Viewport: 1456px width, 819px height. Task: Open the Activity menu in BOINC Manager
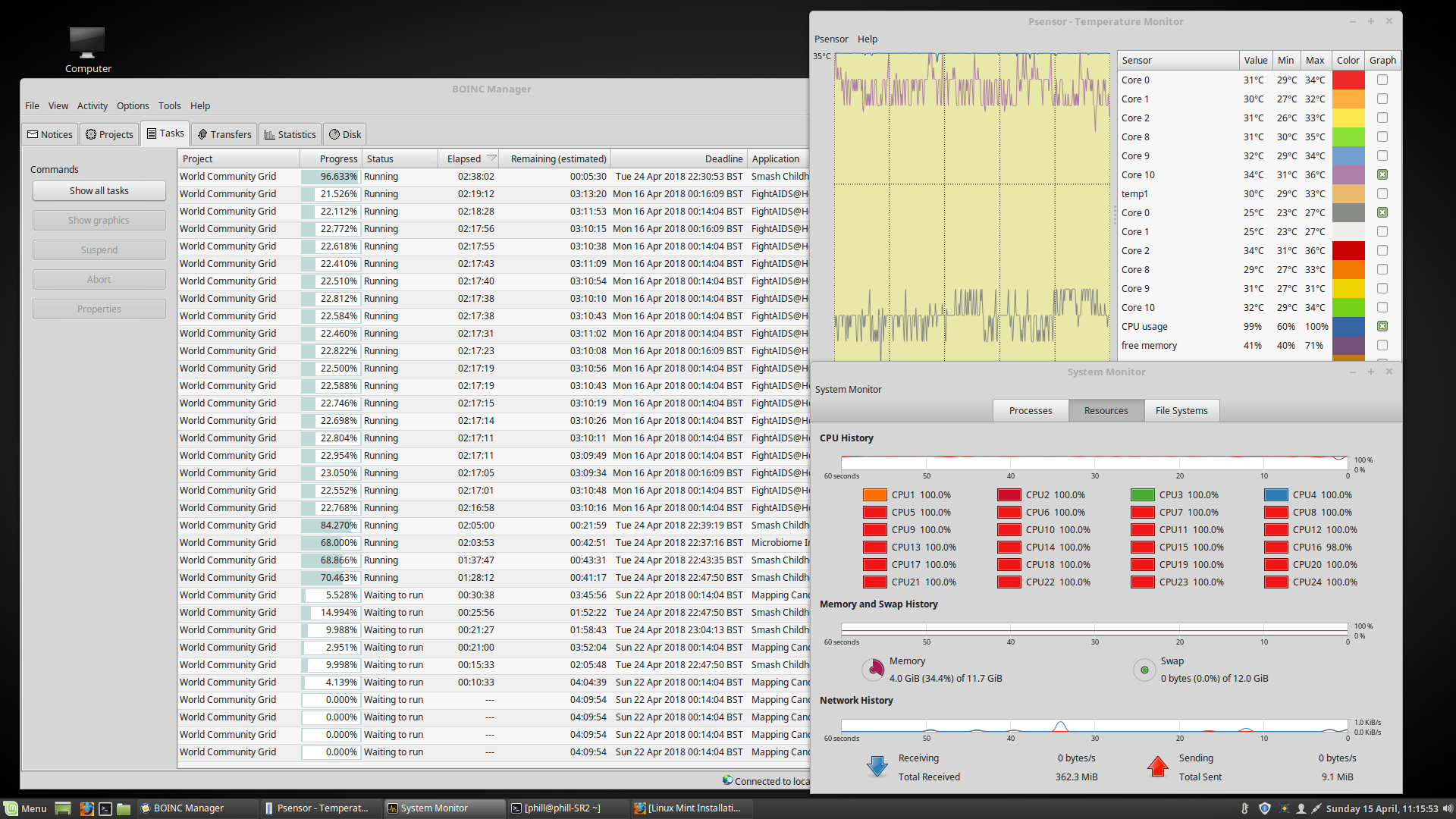[92, 105]
